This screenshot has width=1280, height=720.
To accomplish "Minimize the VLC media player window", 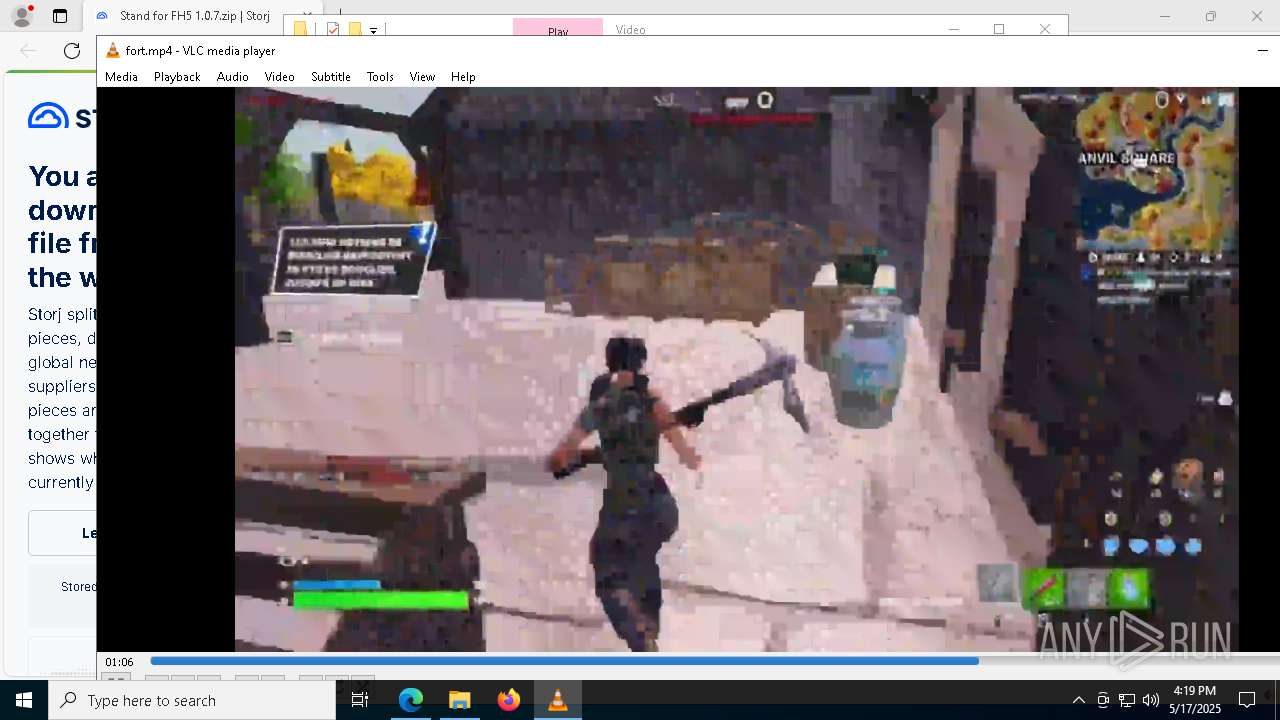I will click(x=1262, y=50).
